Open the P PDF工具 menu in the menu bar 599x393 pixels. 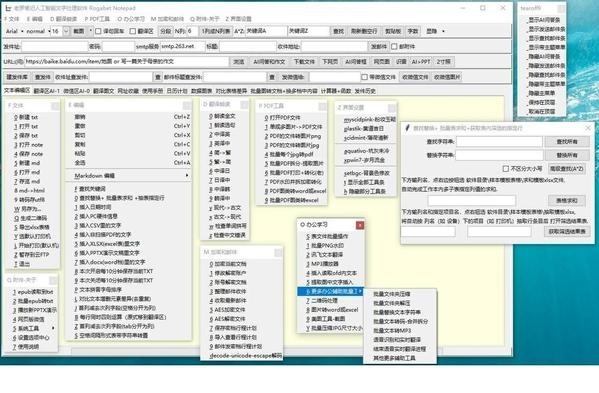[97, 19]
